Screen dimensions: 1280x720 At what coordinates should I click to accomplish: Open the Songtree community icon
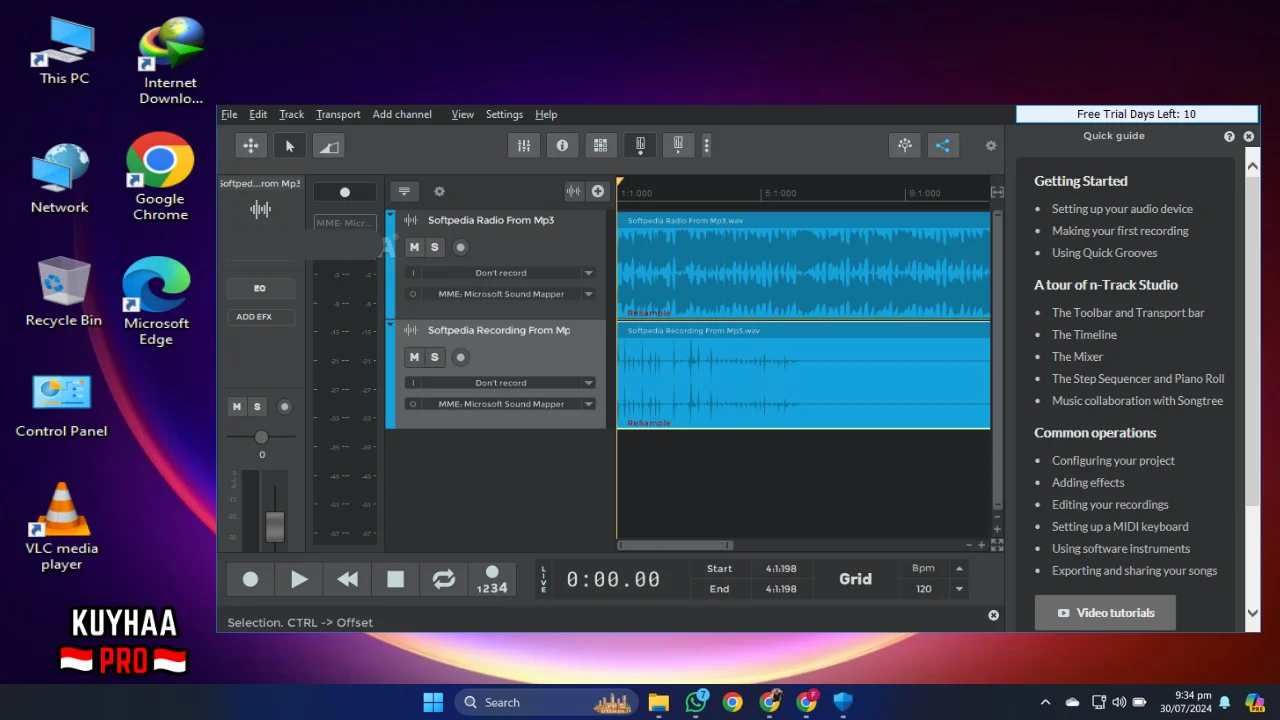tap(904, 146)
